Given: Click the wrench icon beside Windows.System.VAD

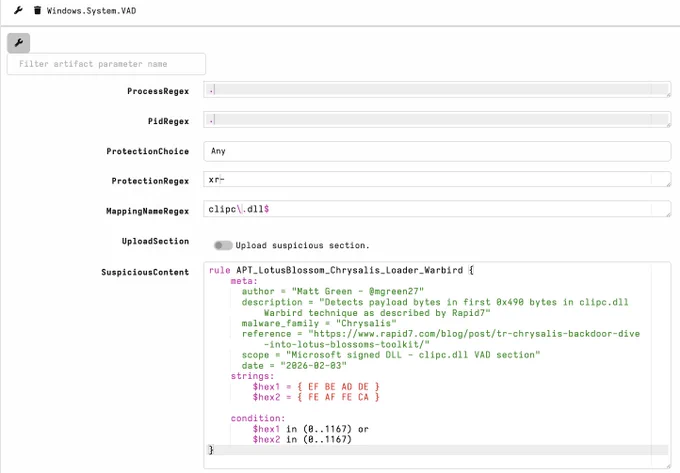Looking at the screenshot, I should click(18, 10).
